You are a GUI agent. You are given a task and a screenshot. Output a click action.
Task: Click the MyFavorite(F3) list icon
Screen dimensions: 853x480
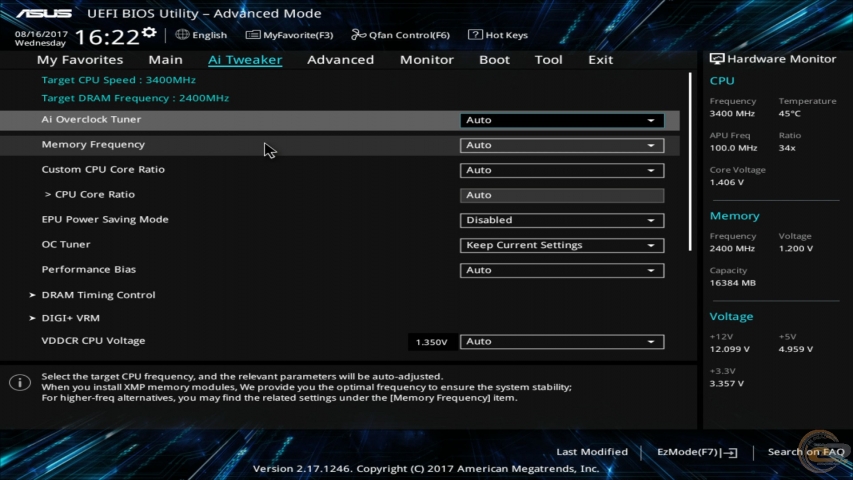click(x=252, y=35)
